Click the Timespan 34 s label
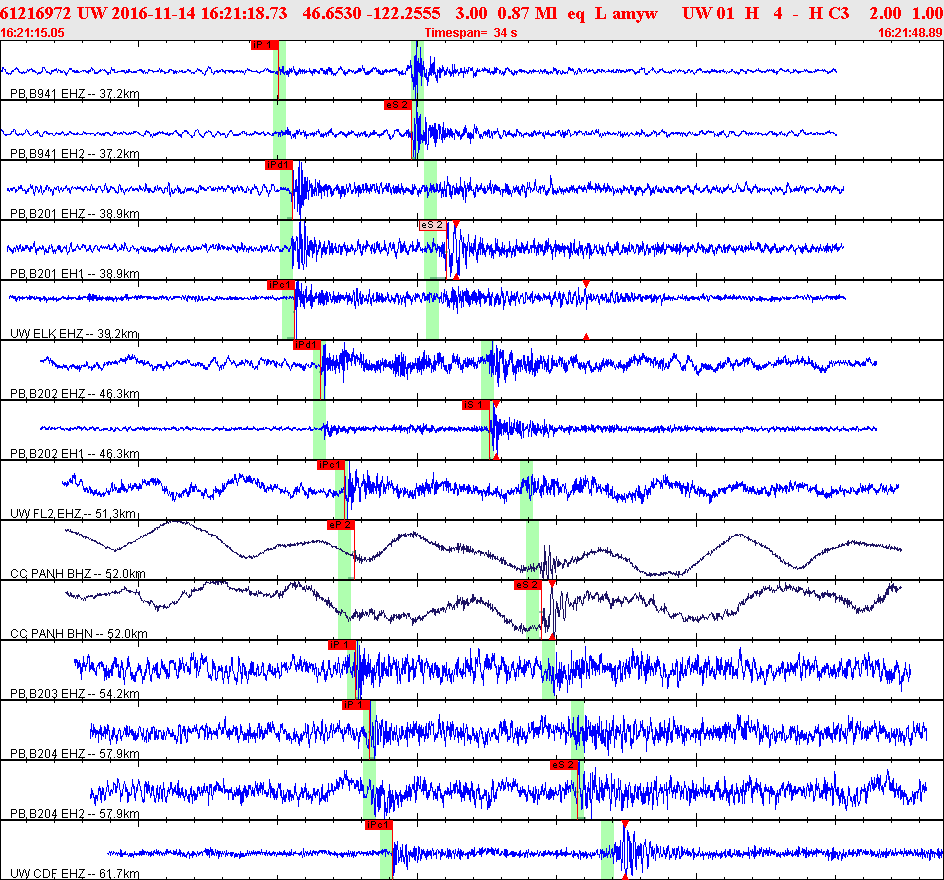 click(471, 33)
